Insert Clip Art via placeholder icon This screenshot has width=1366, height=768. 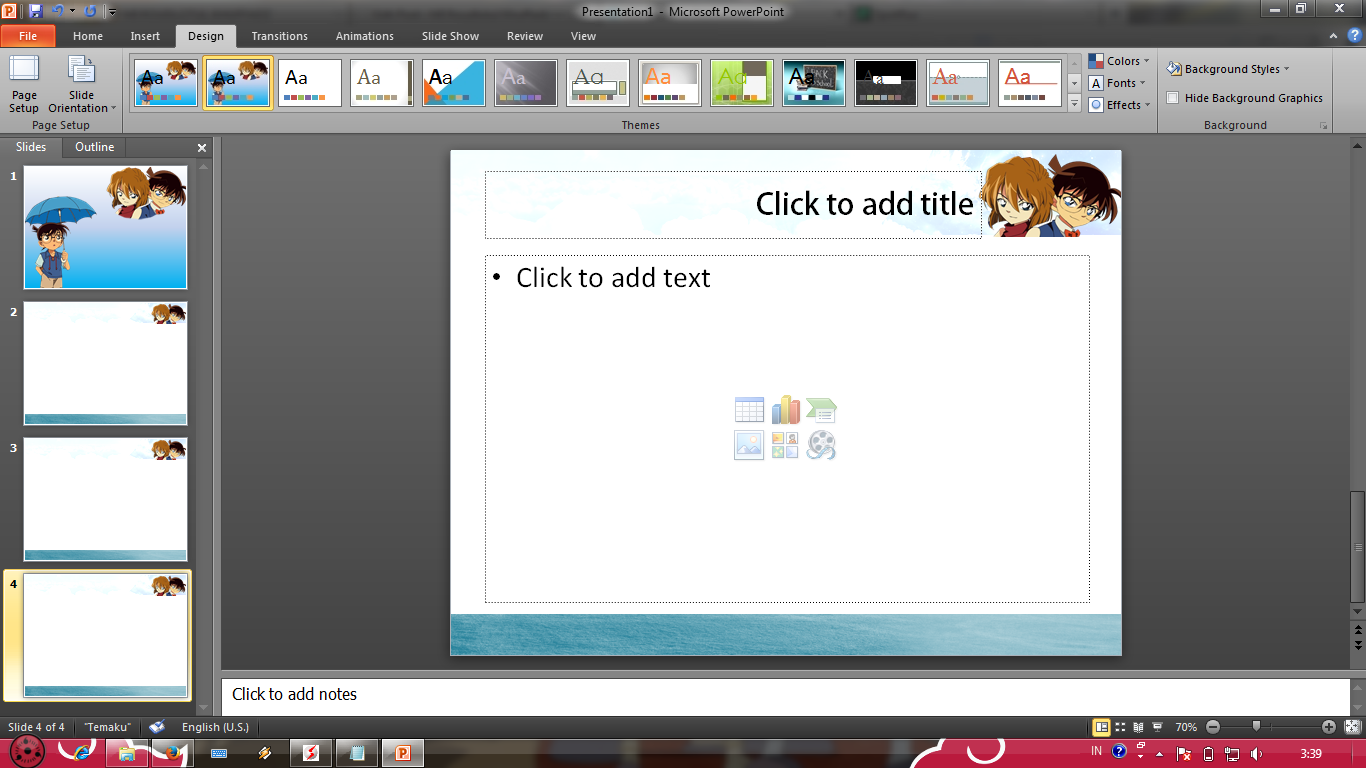click(785, 445)
